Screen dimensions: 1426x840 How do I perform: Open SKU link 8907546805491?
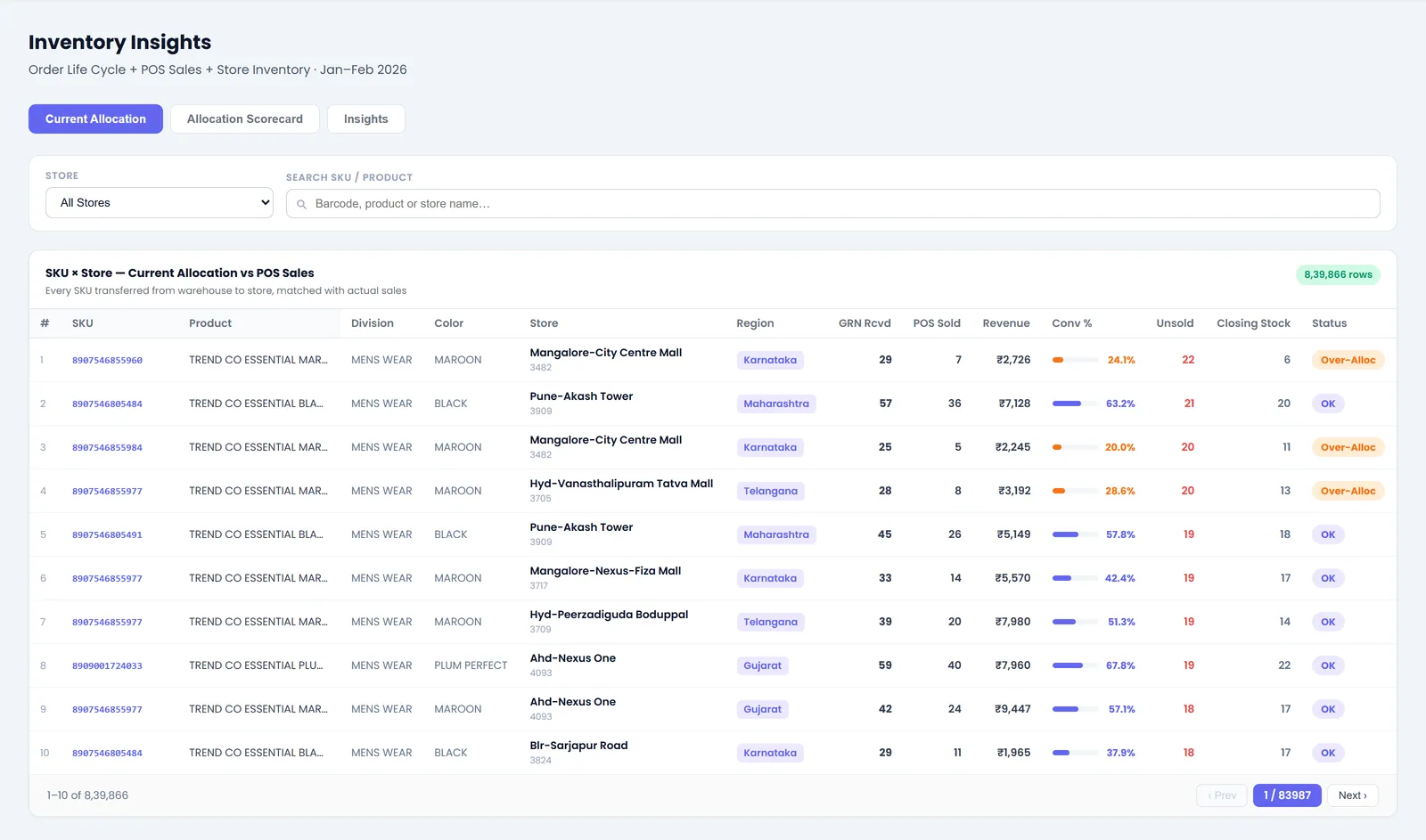point(107,534)
